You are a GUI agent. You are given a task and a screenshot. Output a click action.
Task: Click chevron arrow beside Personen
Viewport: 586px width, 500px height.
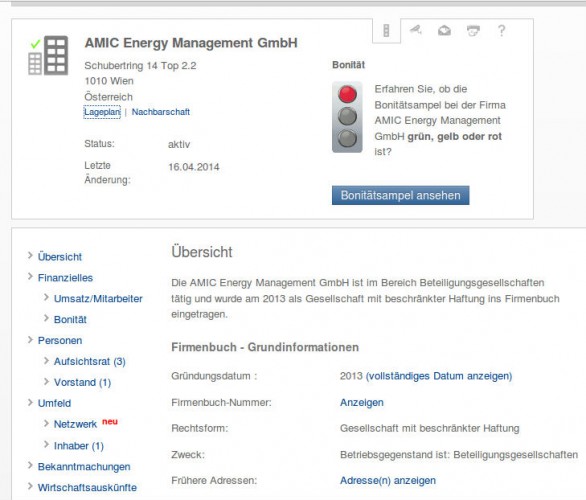tap(30, 339)
